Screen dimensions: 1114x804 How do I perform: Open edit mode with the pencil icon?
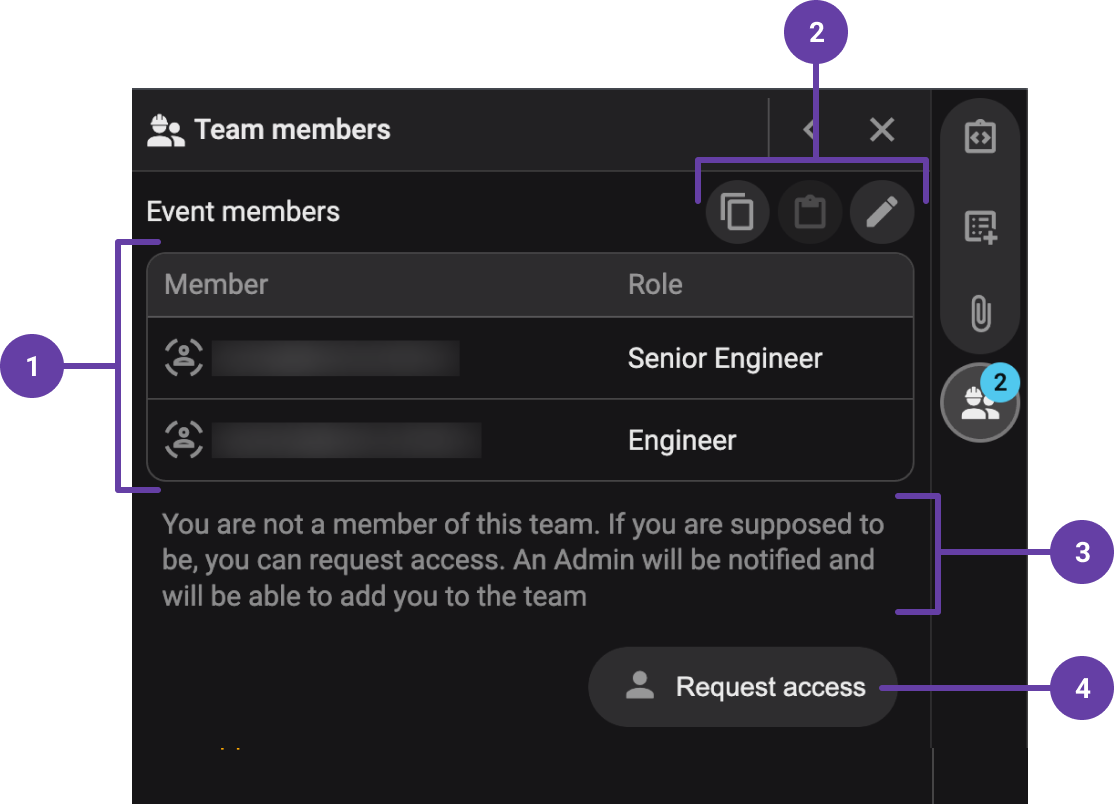point(881,211)
